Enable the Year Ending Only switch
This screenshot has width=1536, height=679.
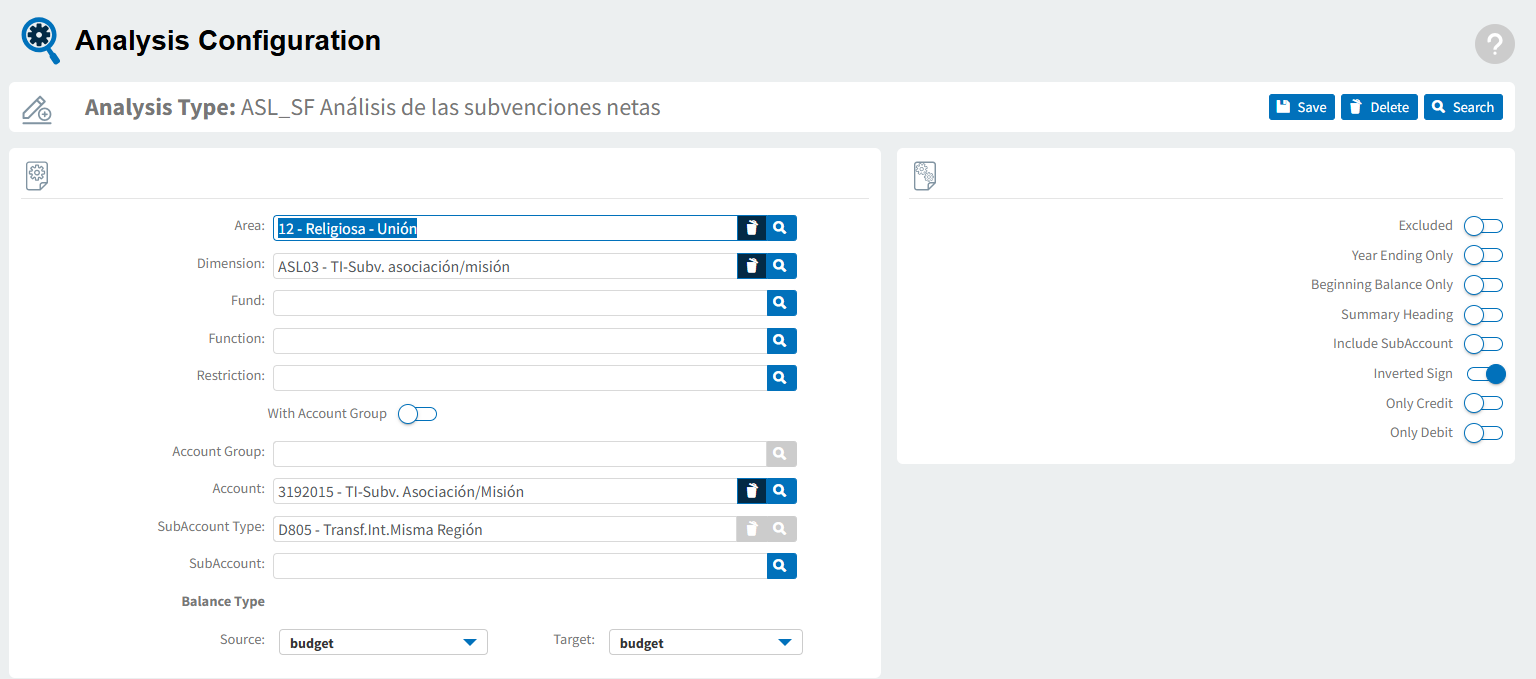(x=1484, y=256)
